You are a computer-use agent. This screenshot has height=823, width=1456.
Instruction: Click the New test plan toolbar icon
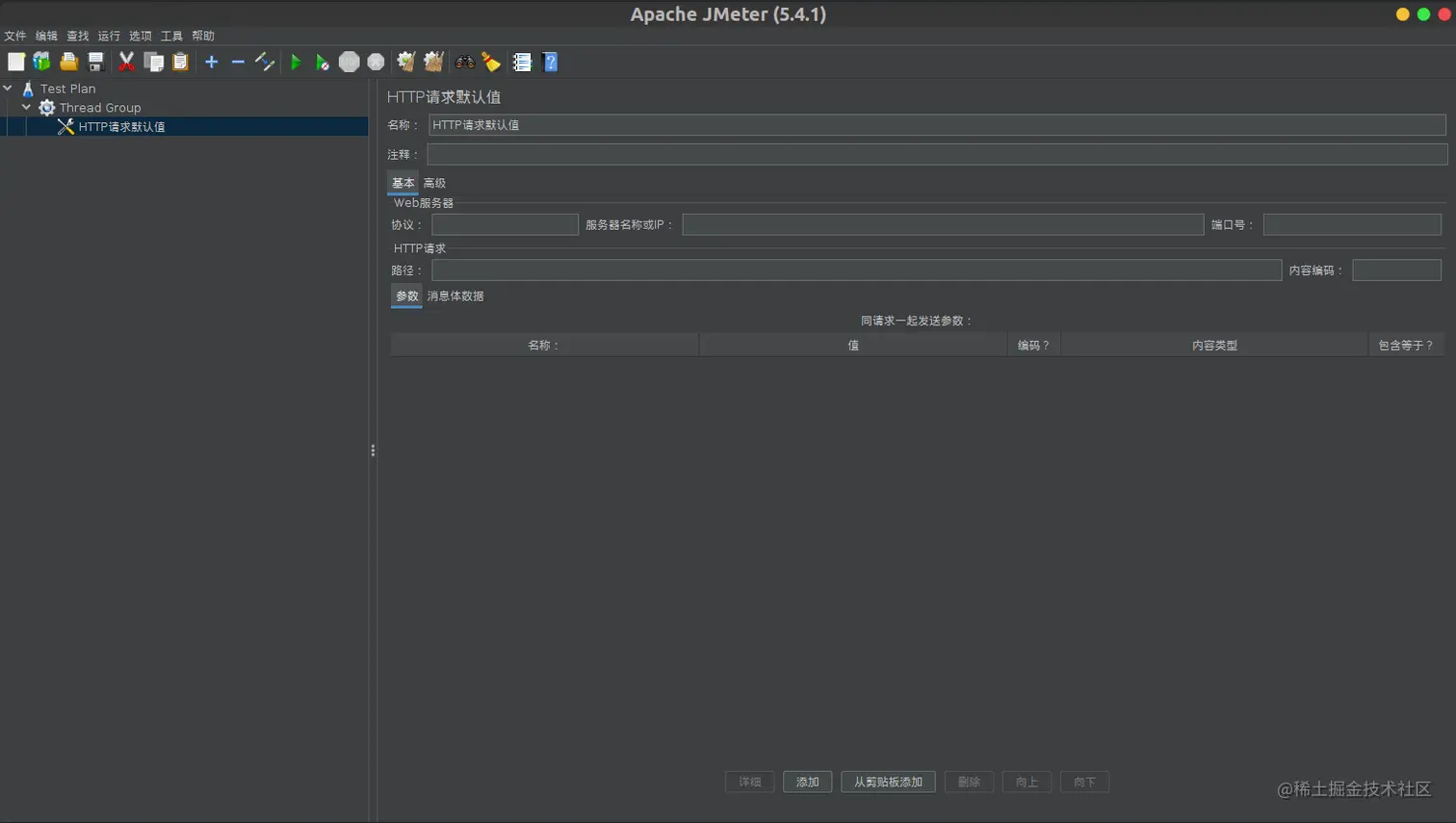click(x=16, y=62)
